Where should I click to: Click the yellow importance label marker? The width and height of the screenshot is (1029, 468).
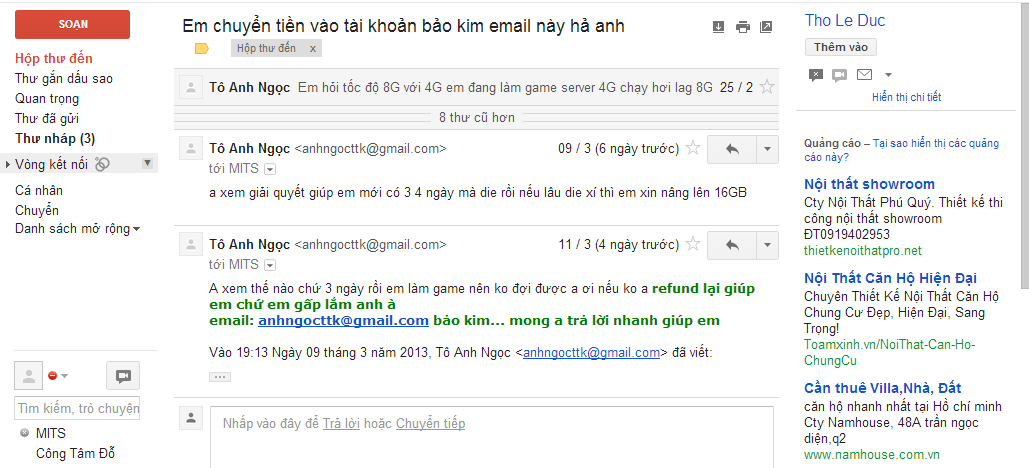click(202, 49)
